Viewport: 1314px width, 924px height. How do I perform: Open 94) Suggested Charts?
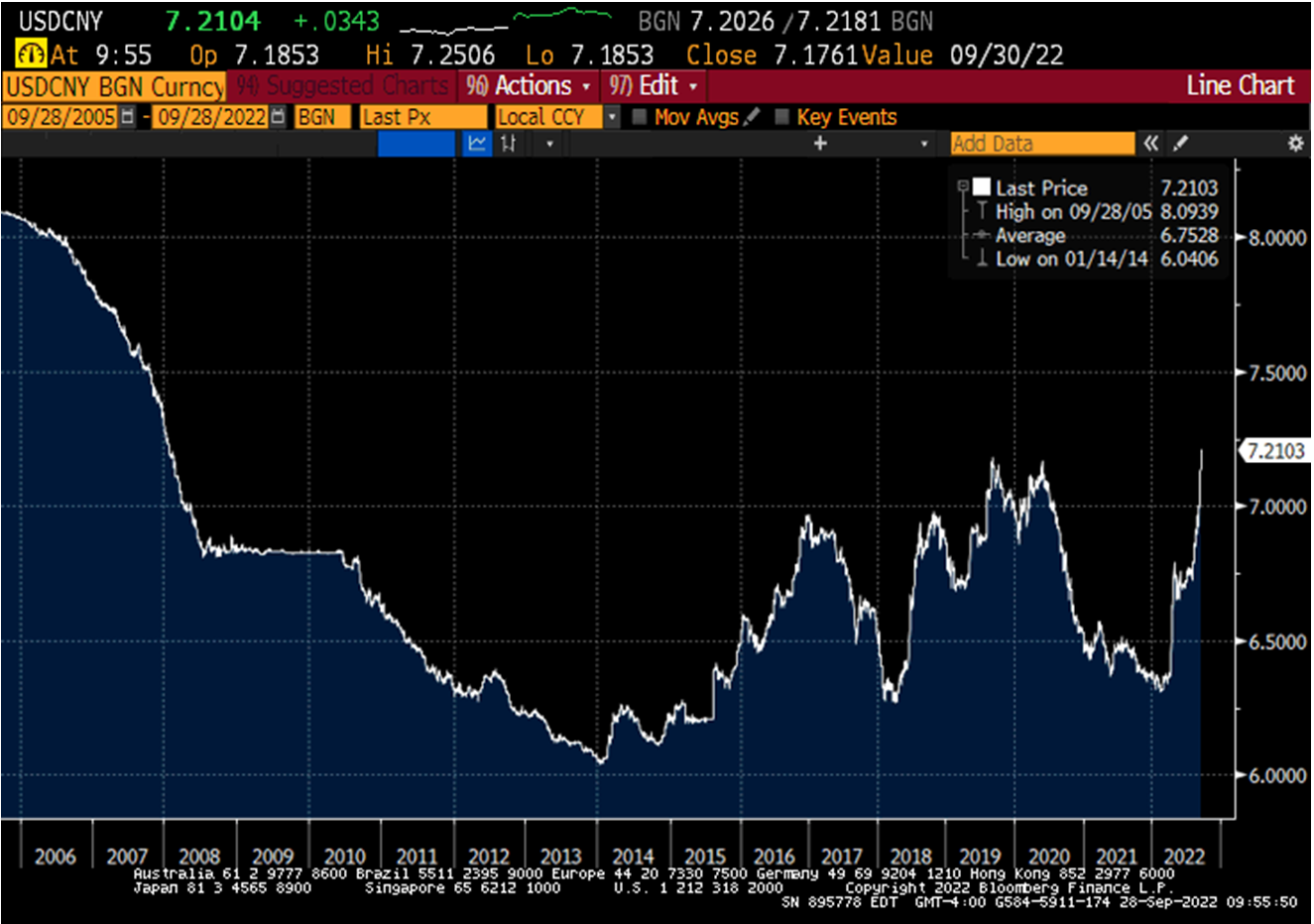342,86
